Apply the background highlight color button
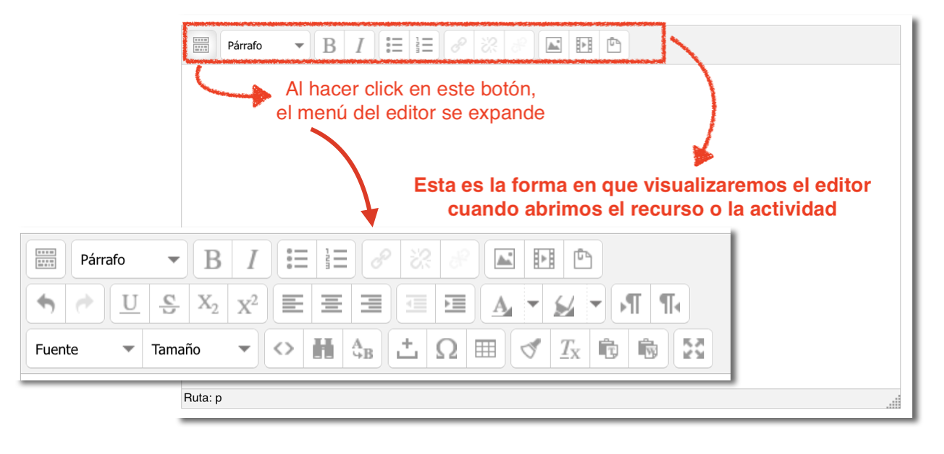 (x=565, y=305)
